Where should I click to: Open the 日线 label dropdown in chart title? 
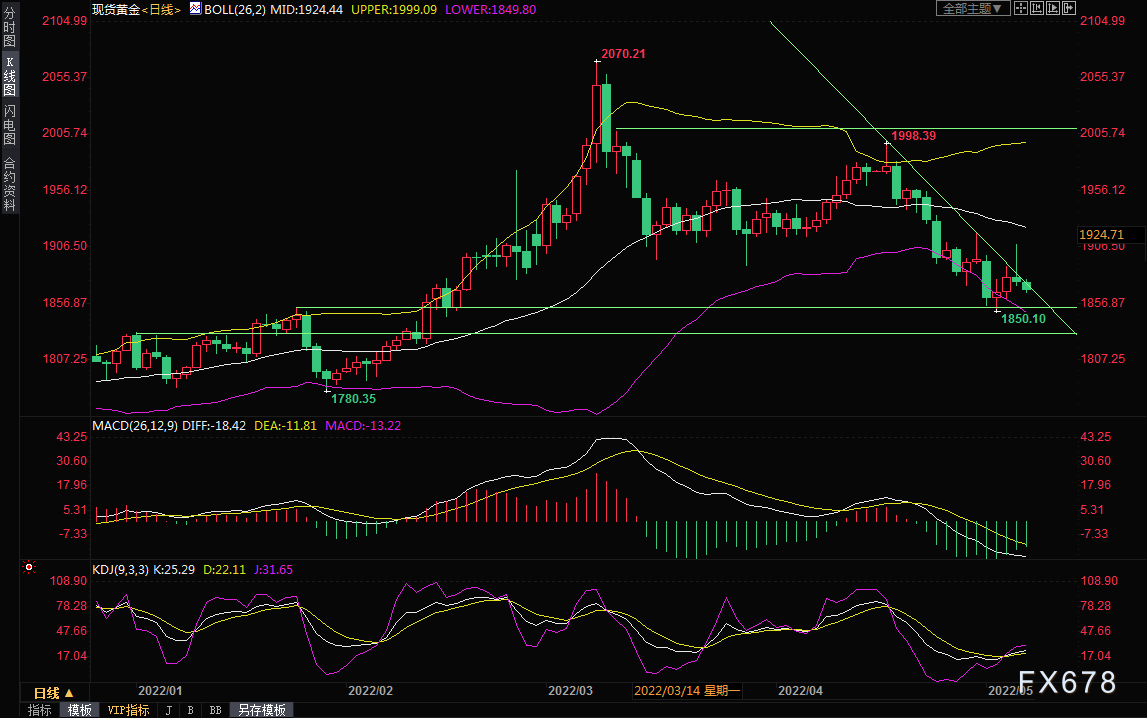pyautogui.click(x=161, y=10)
